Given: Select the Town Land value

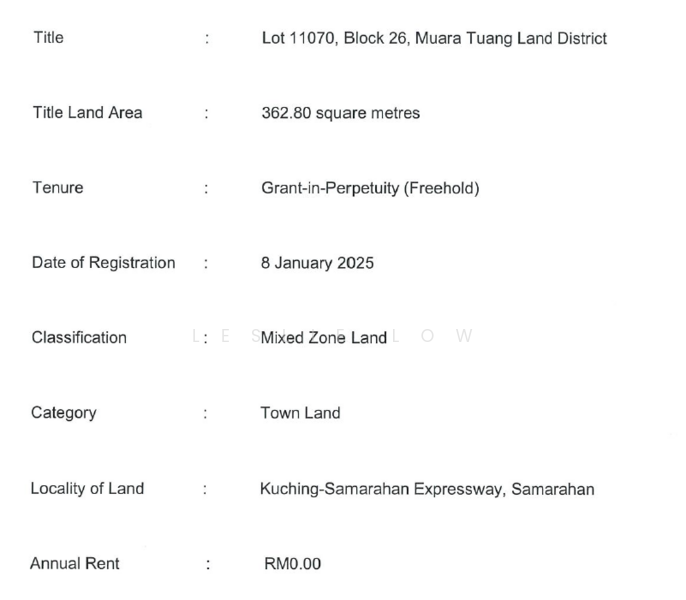Looking at the screenshot, I should pos(300,413).
